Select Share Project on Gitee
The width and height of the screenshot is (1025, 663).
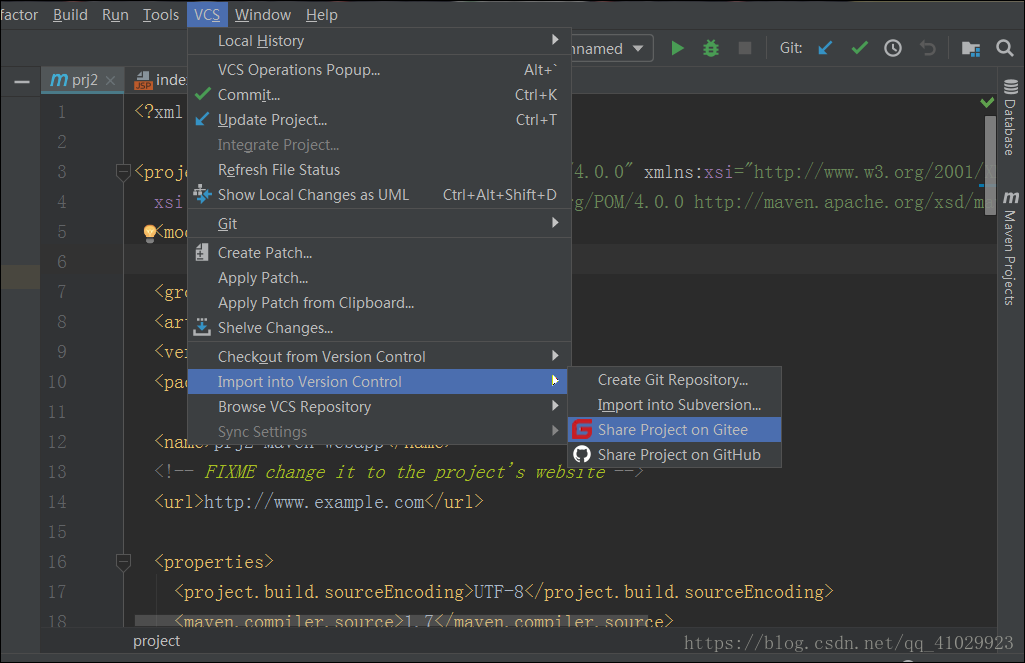click(x=672, y=430)
